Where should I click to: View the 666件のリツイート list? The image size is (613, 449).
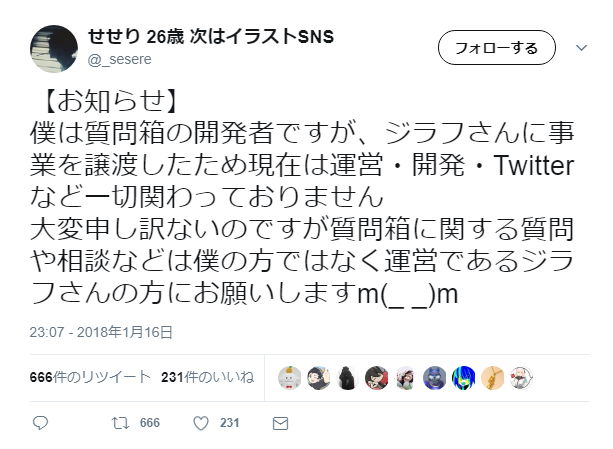90,377
